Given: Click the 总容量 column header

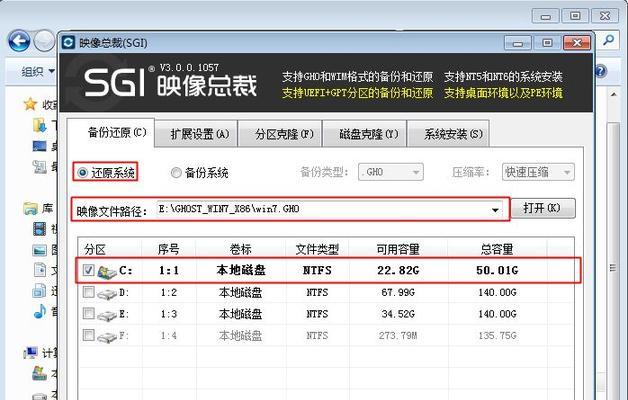Looking at the screenshot, I should coord(497,249).
